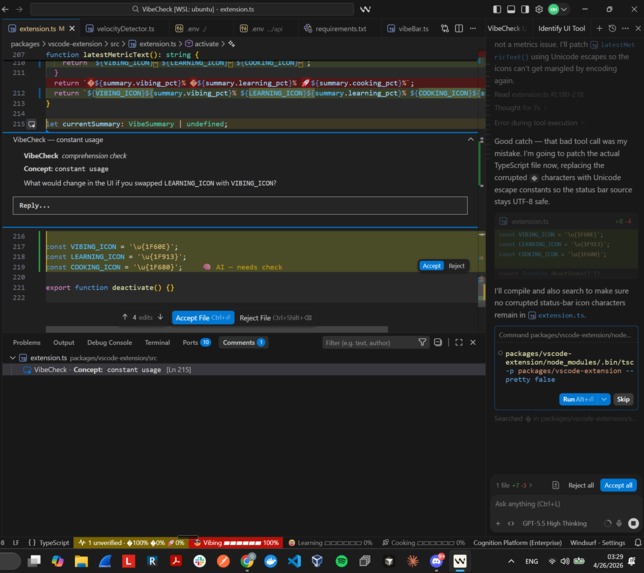The height and width of the screenshot is (573, 644).
Task: Split the editor with the split icon
Action: pos(459,28)
